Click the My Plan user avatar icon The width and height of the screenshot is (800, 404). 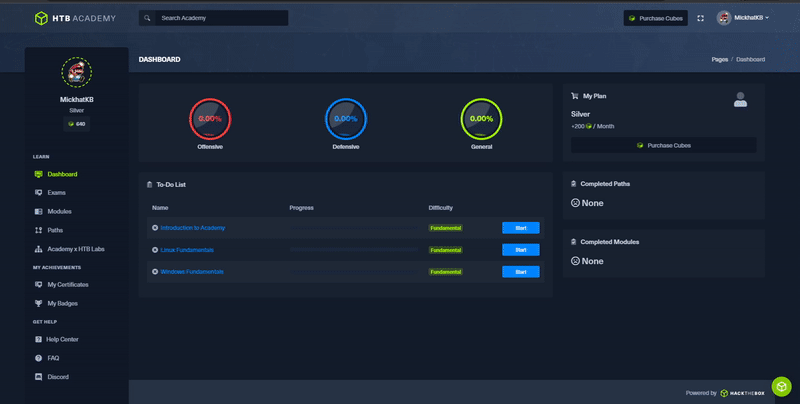pos(740,99)
